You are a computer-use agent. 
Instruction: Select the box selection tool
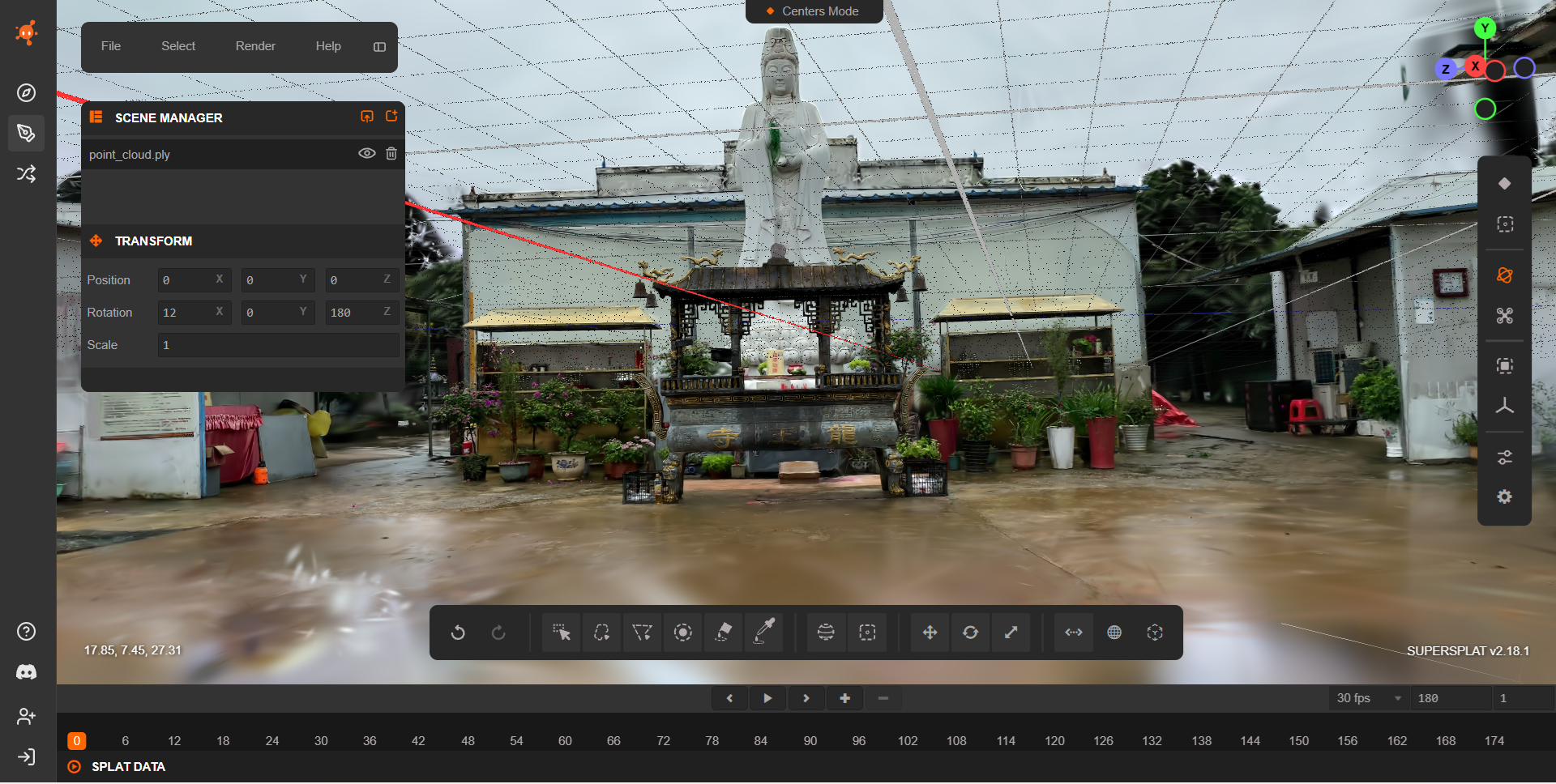[867, 633]
